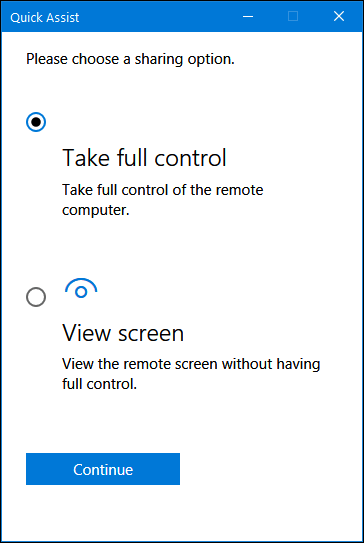This screenshot has width=364, height=543.
Task: Click the word "computer." in the first description
Action: (x=96, y=211)
